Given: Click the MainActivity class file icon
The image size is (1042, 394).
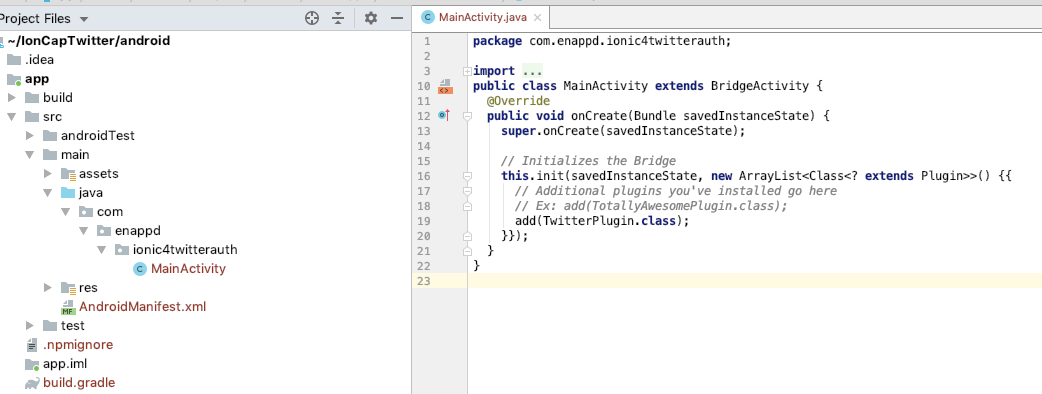Looking at the screenshot, I should point(140,269).
